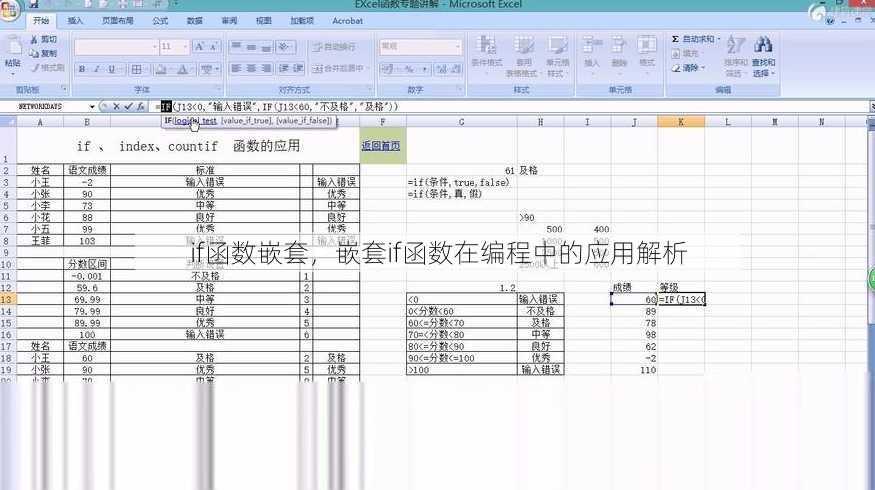Image resolution: width=875 pixels, height=490 pixels.
Task: Click the Format cells (格式) icon
Action: pyautogui.click(x=647, y=46)
